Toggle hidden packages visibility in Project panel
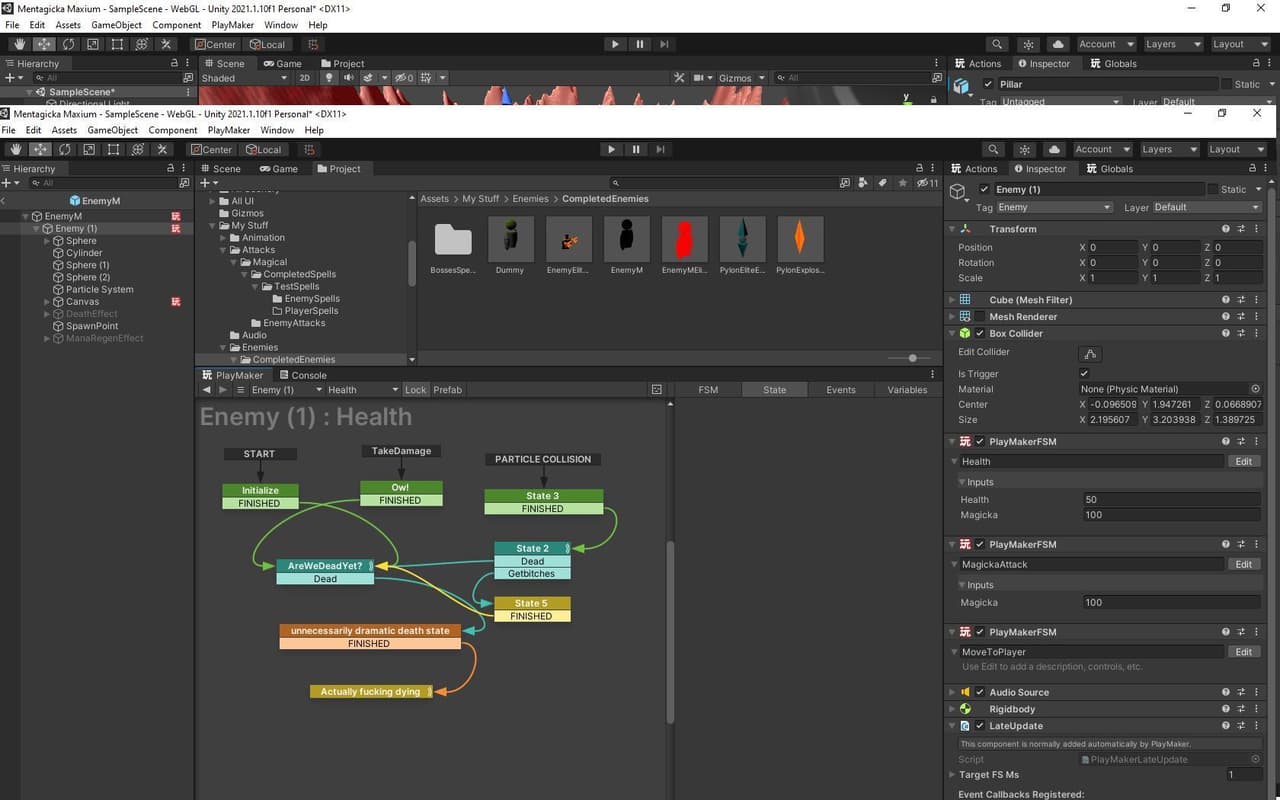The width and height of the screenshot is (1280, 800). point(928,183)
